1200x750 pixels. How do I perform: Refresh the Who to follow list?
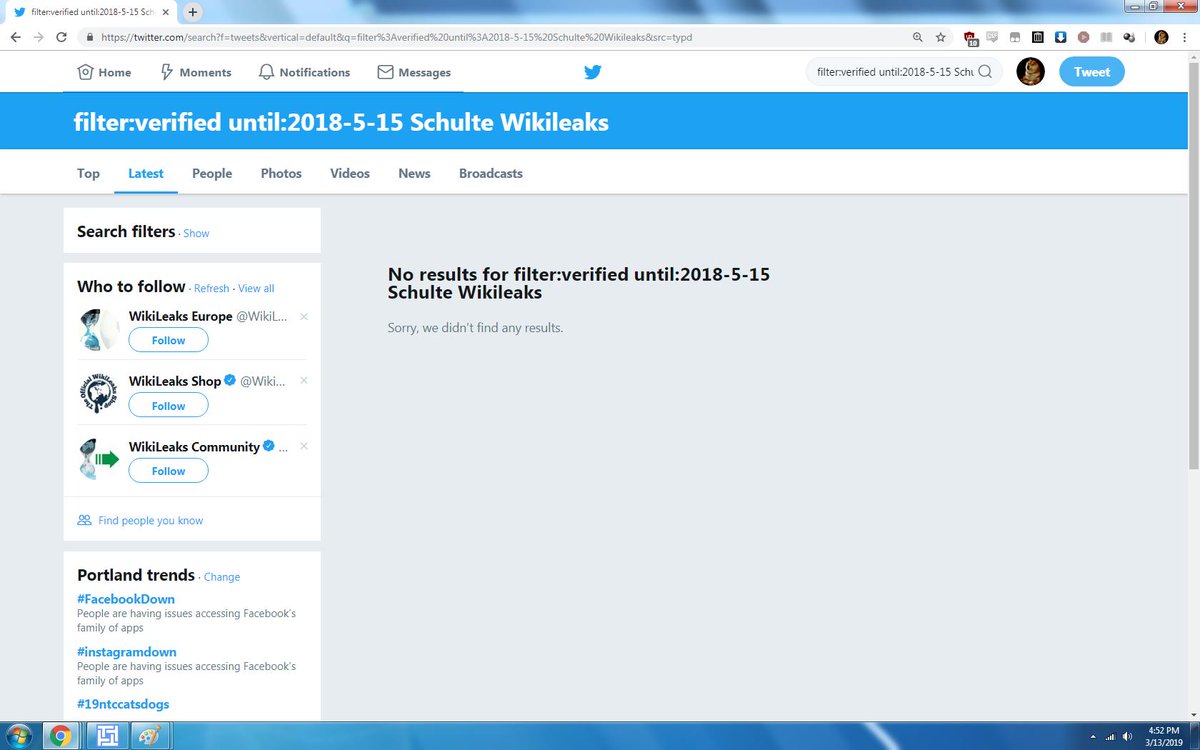(212, 288)
